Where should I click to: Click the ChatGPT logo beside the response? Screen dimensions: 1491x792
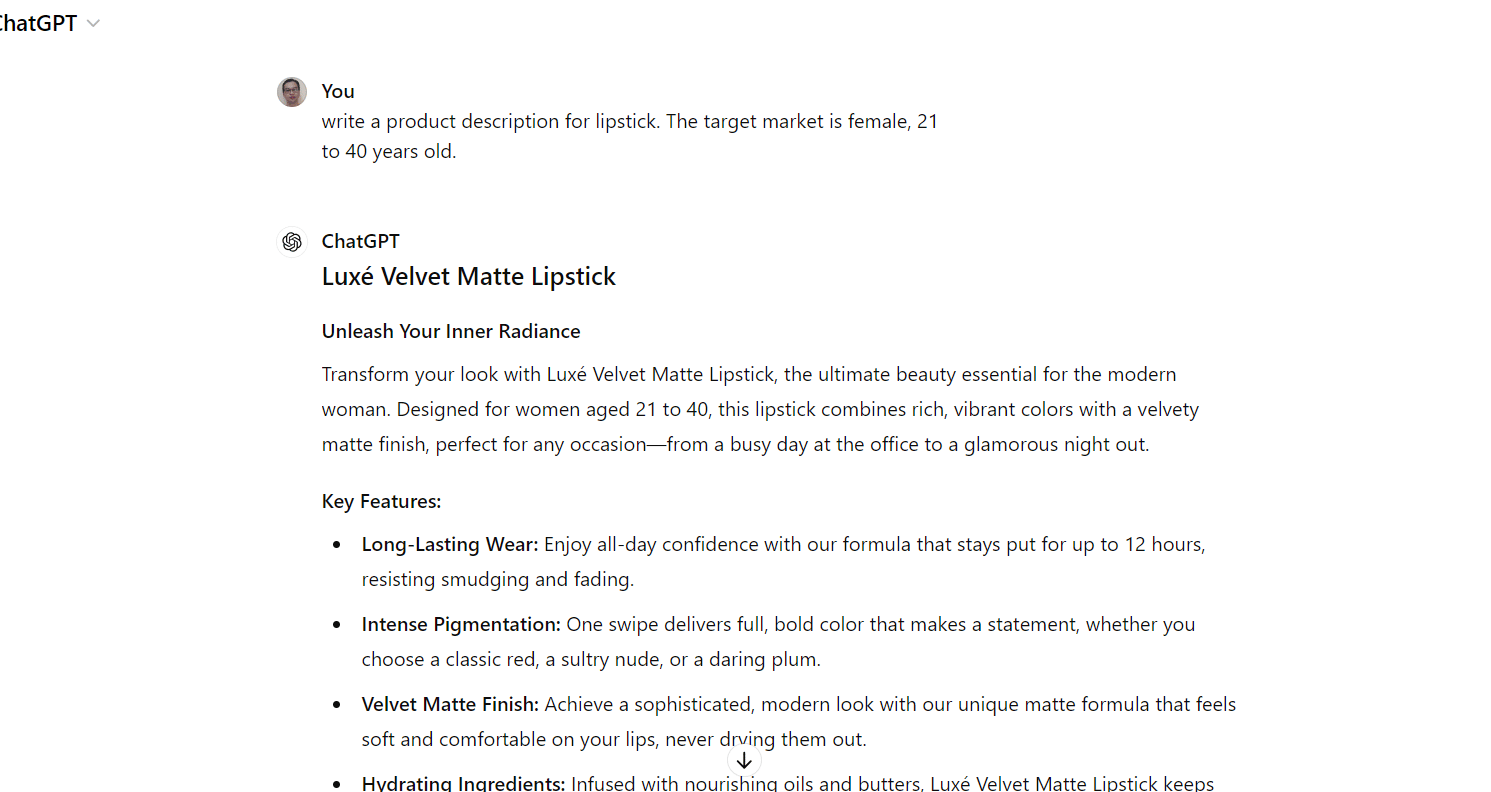pyautogui.click(x=292, y=242)
